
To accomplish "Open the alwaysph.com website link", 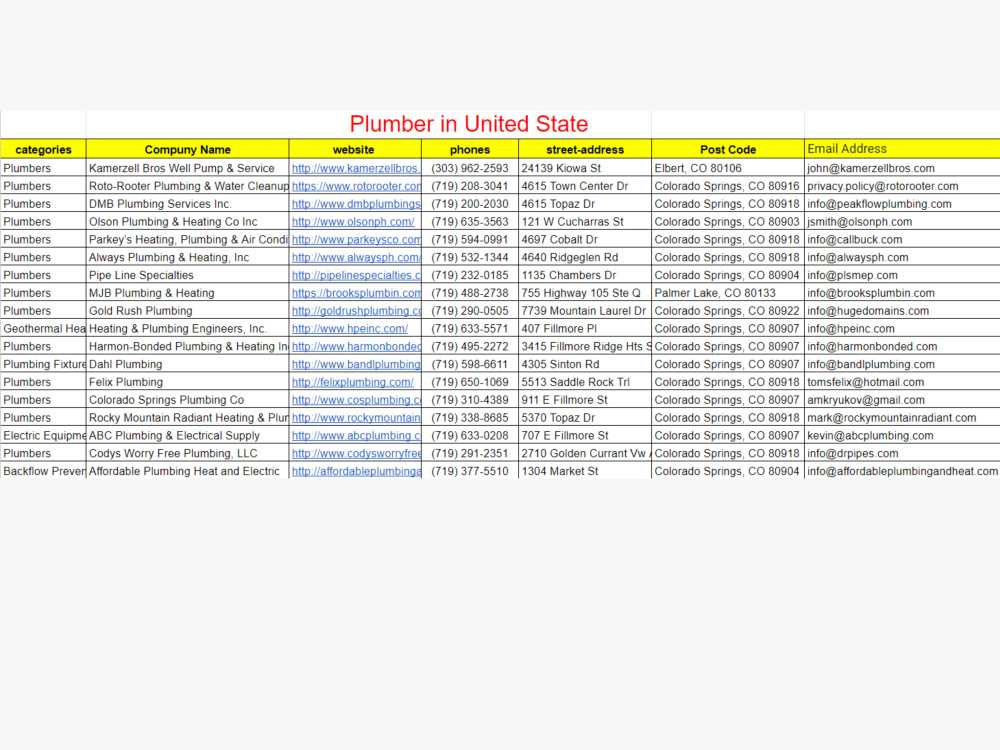I will point(357,258).
